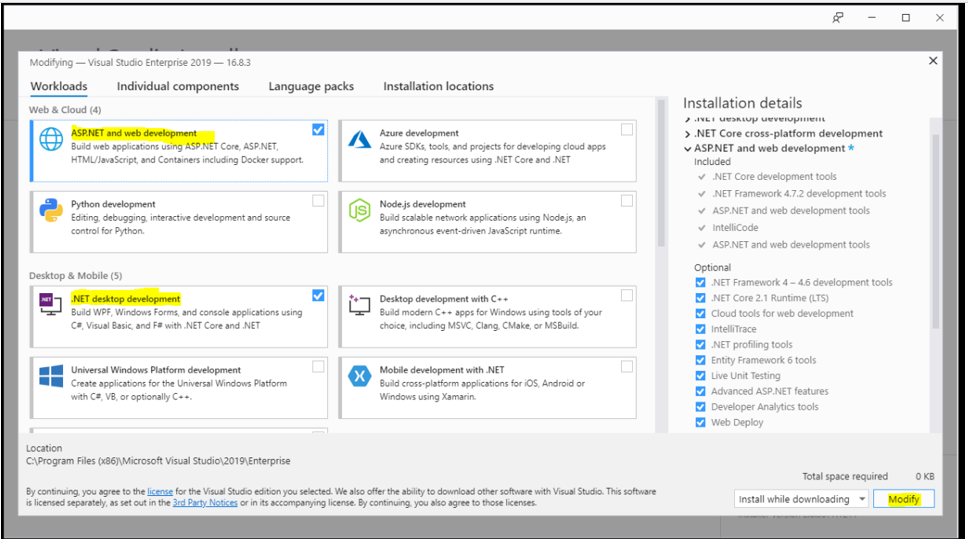The width and height of the screenshot is (968, 541).
Task: Uncheck Developer Analytics tools
Action: (700, 406)
